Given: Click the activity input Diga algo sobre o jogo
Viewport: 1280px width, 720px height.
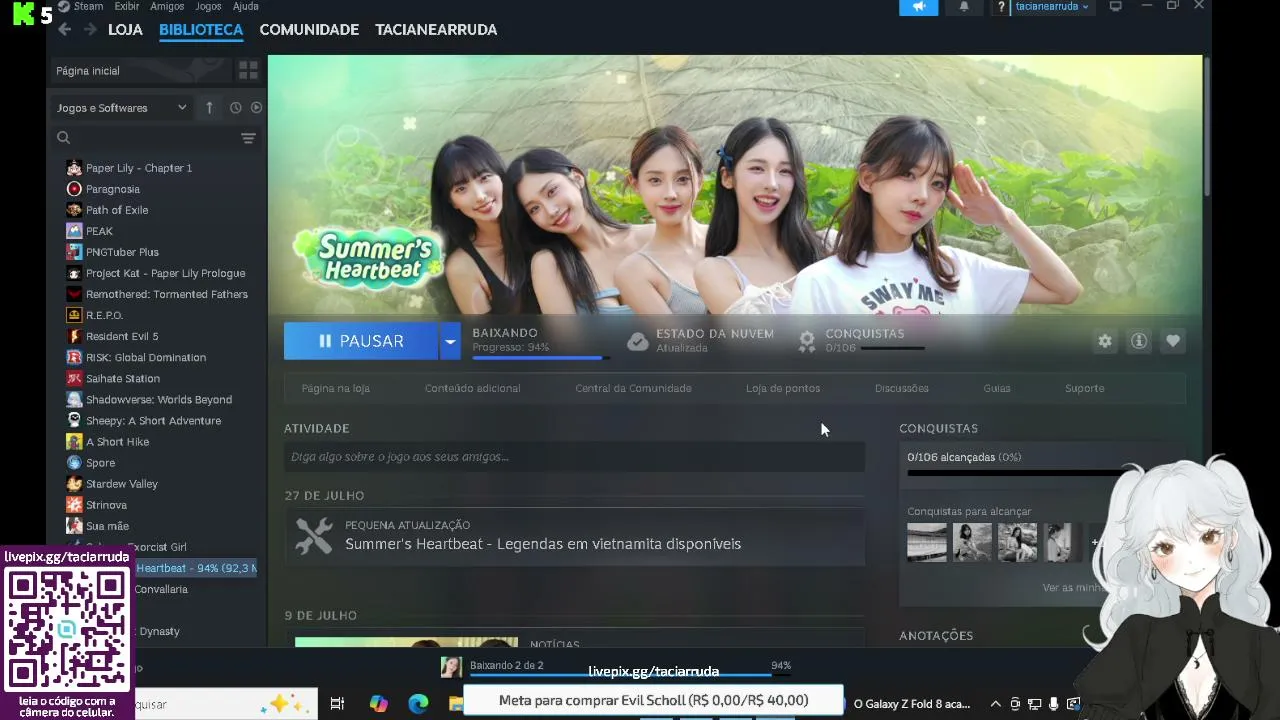Looking at the screenshot, I should coord(574,457).
